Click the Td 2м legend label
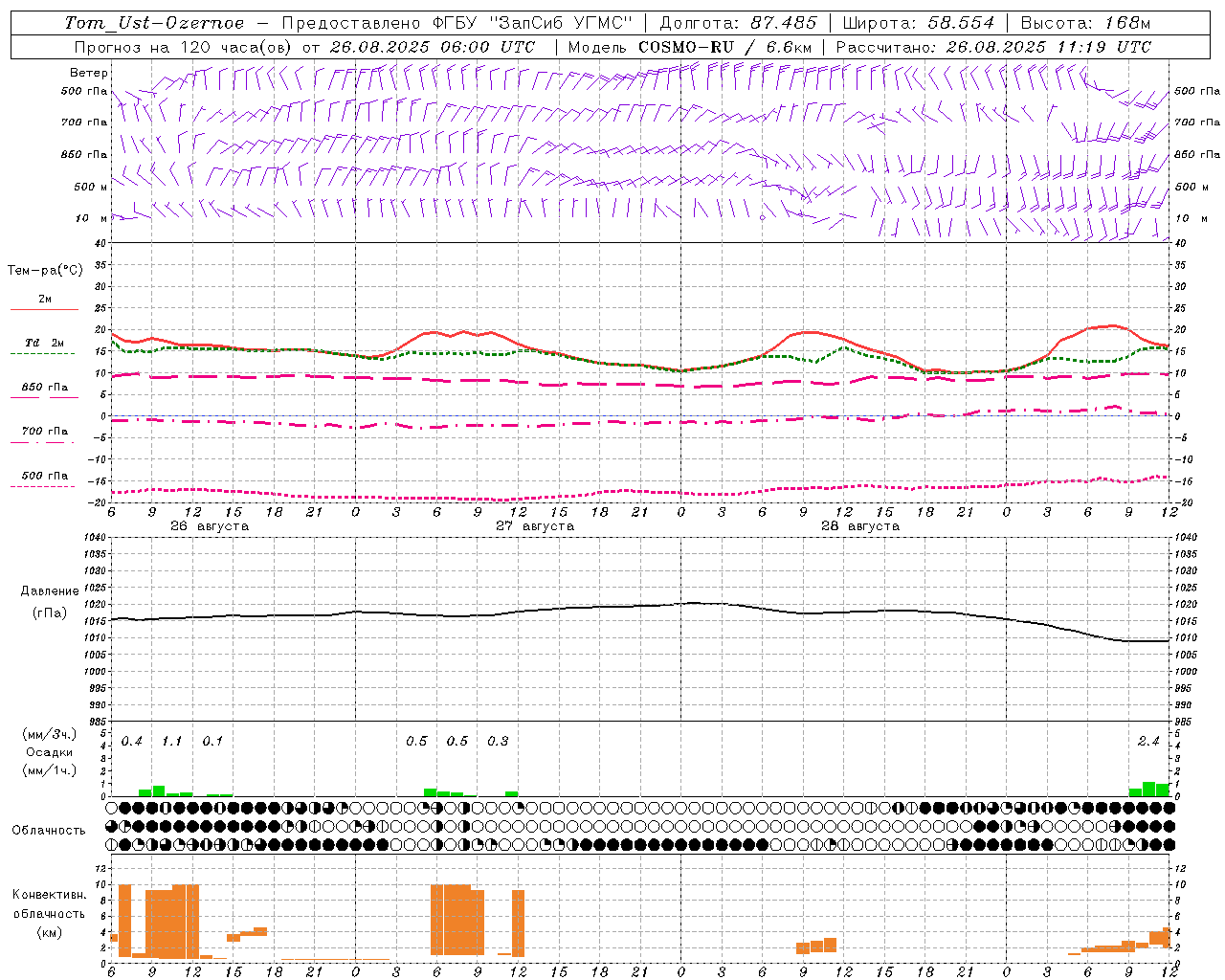1225x980 pixels. (45, 343)
